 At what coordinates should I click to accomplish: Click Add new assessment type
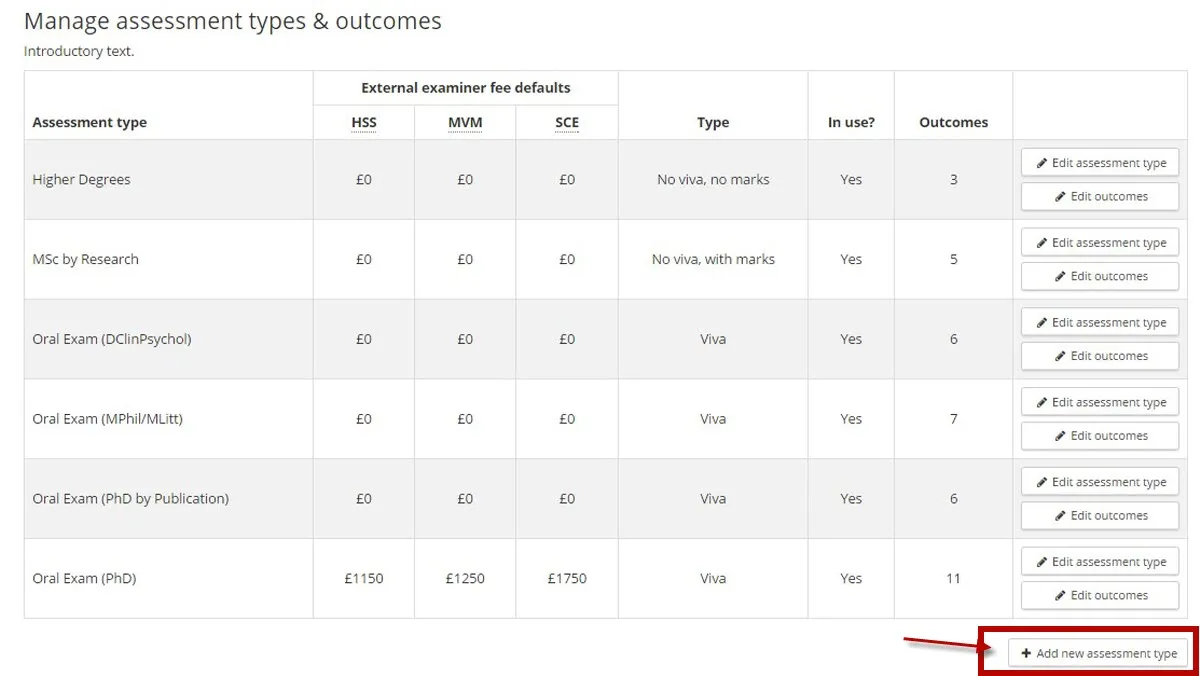point(1098,653)
